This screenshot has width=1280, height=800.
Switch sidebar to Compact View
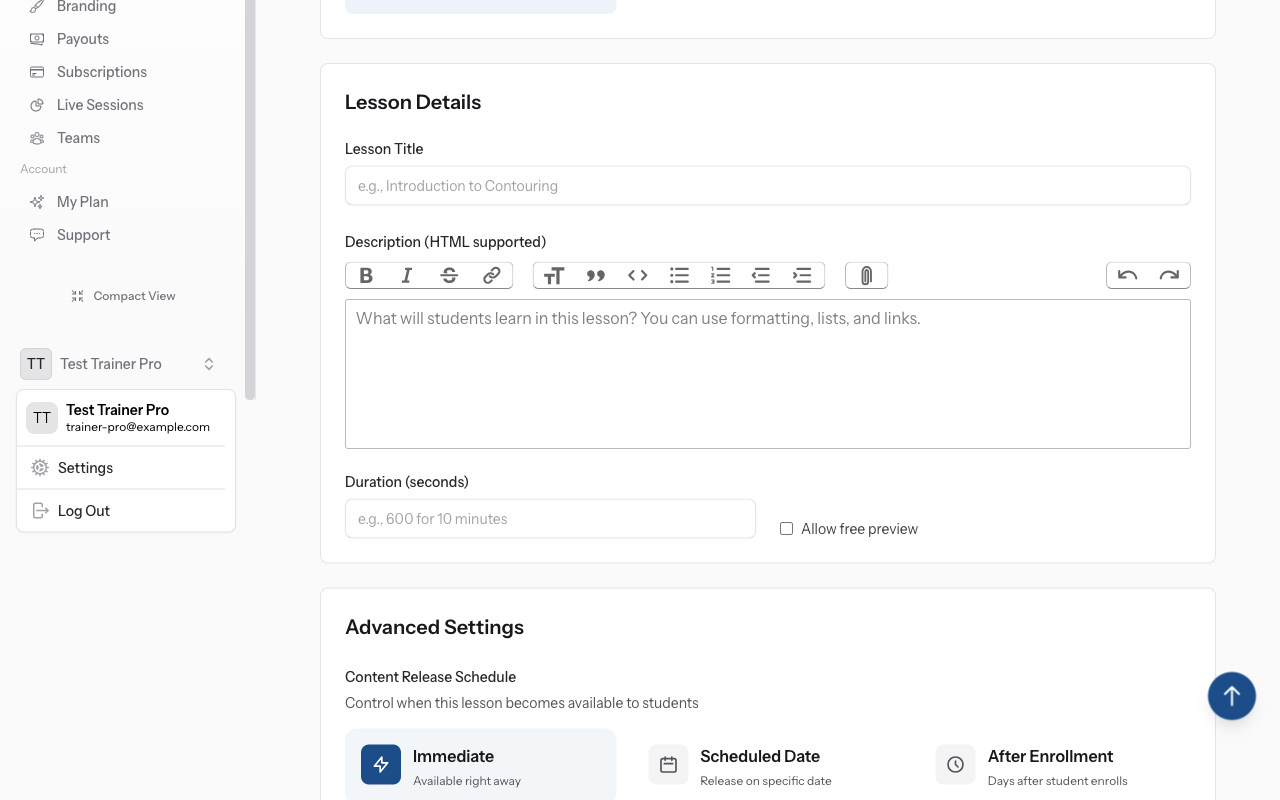click(x=123, y=296)
